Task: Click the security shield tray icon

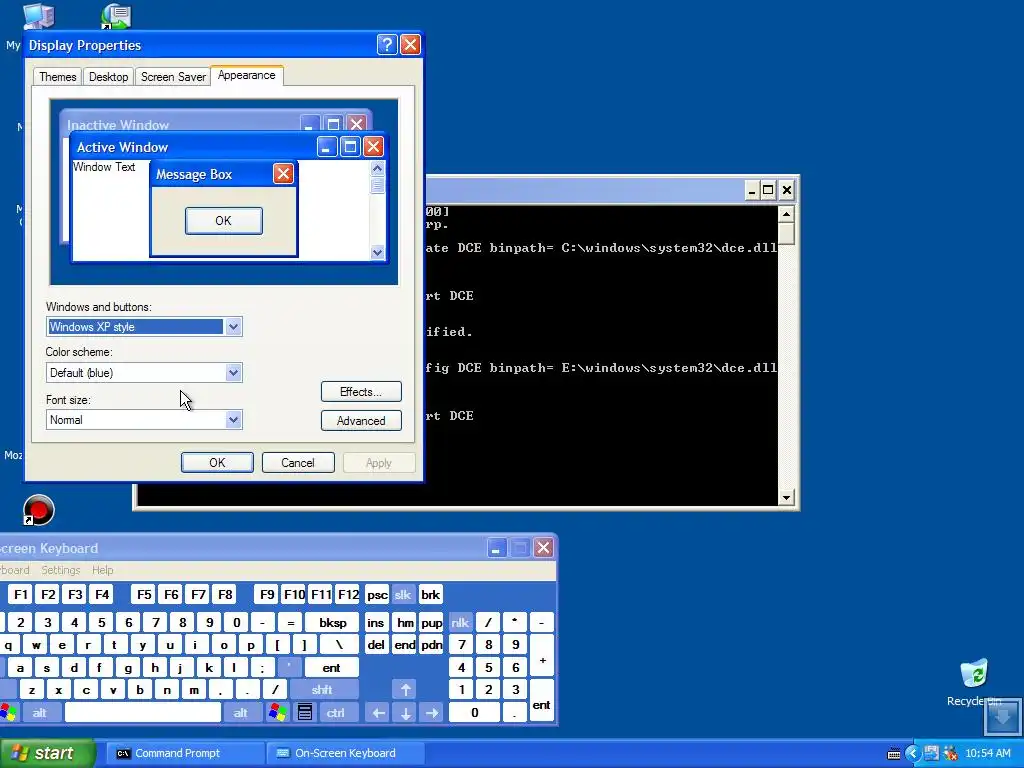Action: coord(950,753)
